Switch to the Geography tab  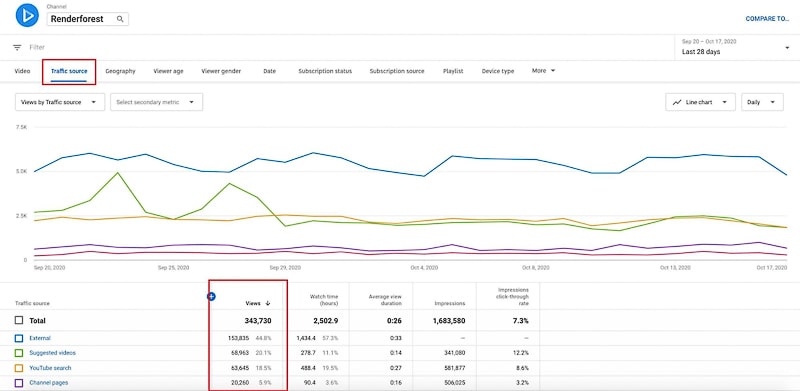point(120,71)
